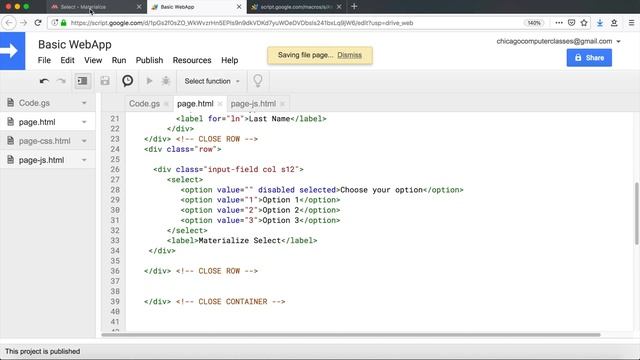Click browser forward button

(x=23, y=23)
